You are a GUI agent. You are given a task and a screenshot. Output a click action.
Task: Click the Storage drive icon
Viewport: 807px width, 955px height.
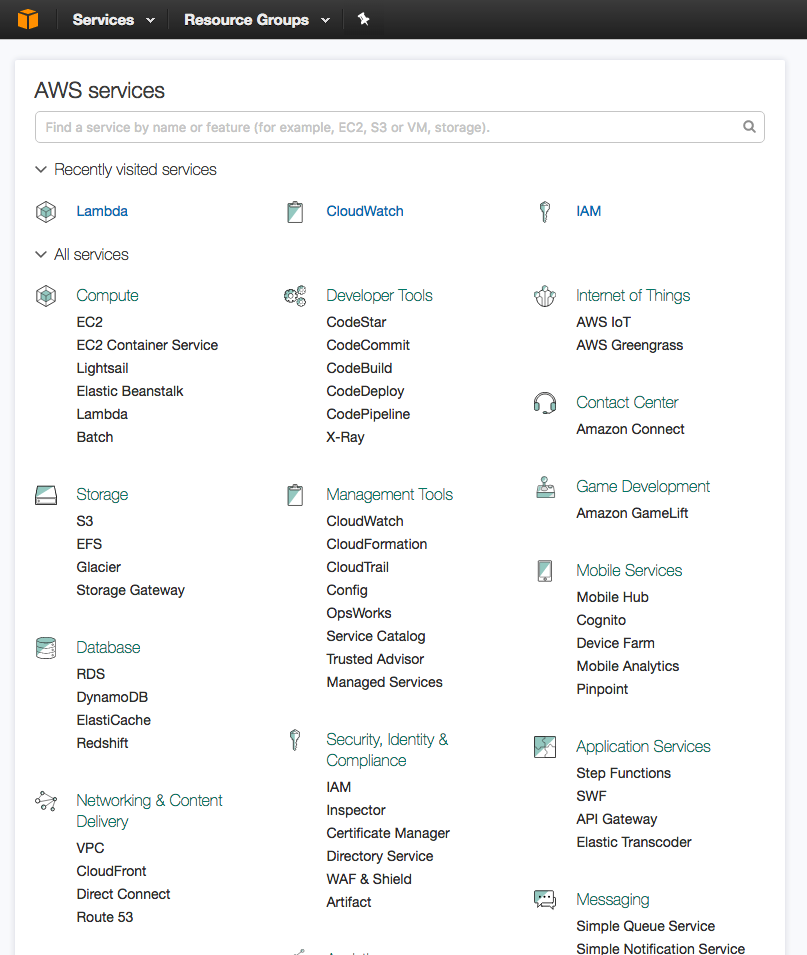point(46,495)
